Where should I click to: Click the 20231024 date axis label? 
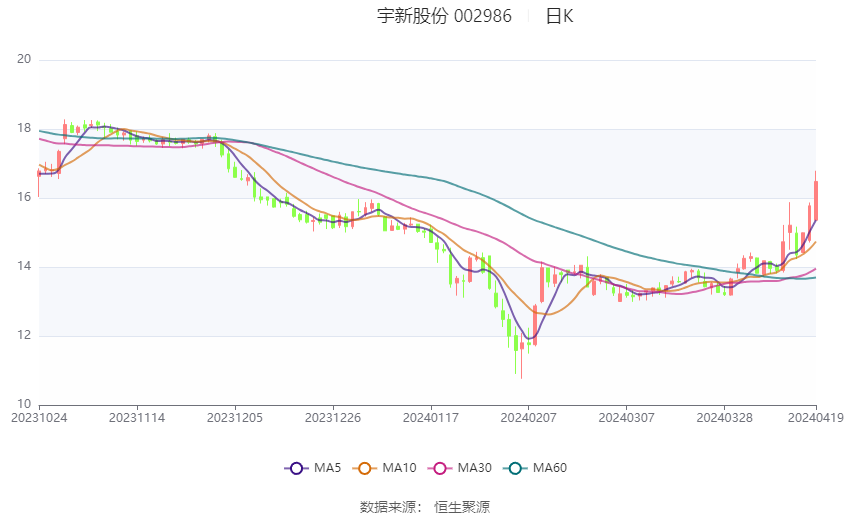click(x=39, y=418)
